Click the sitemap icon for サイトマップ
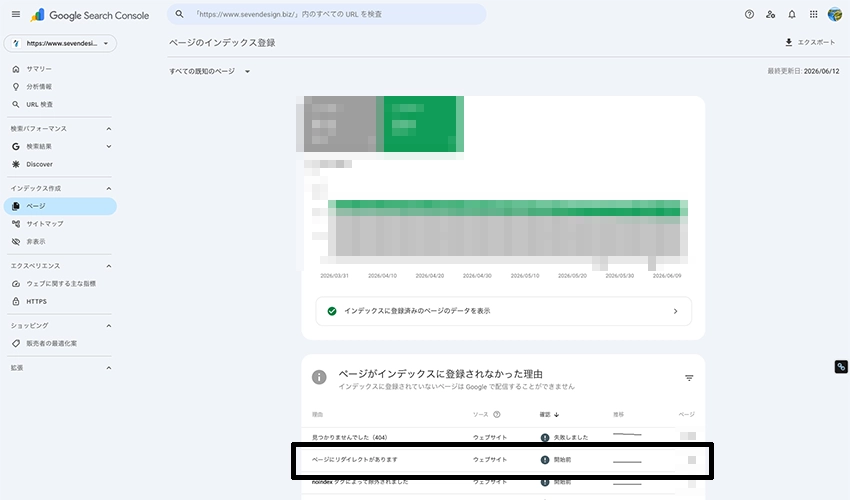 click(x=16, y=224)
